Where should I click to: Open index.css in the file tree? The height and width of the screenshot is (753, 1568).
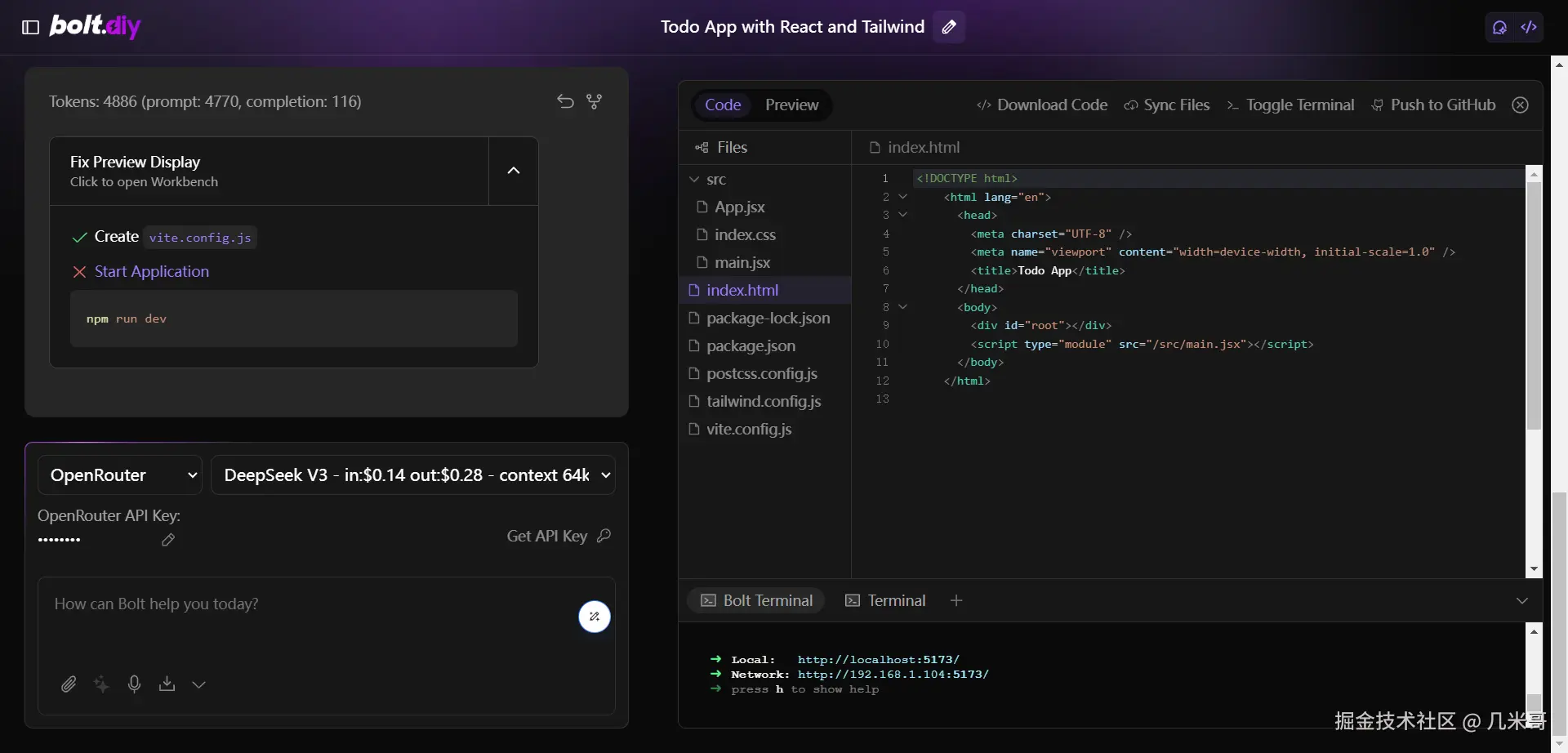[765, 235]
